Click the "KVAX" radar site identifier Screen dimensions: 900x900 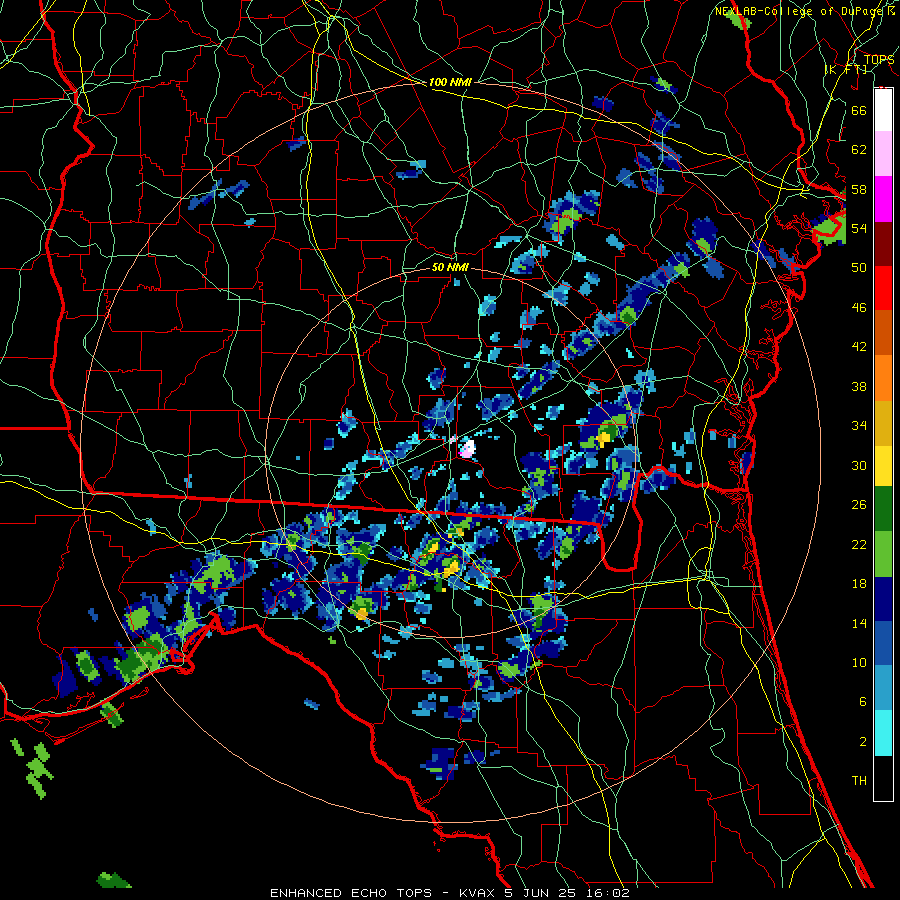[x=478, y=893]
